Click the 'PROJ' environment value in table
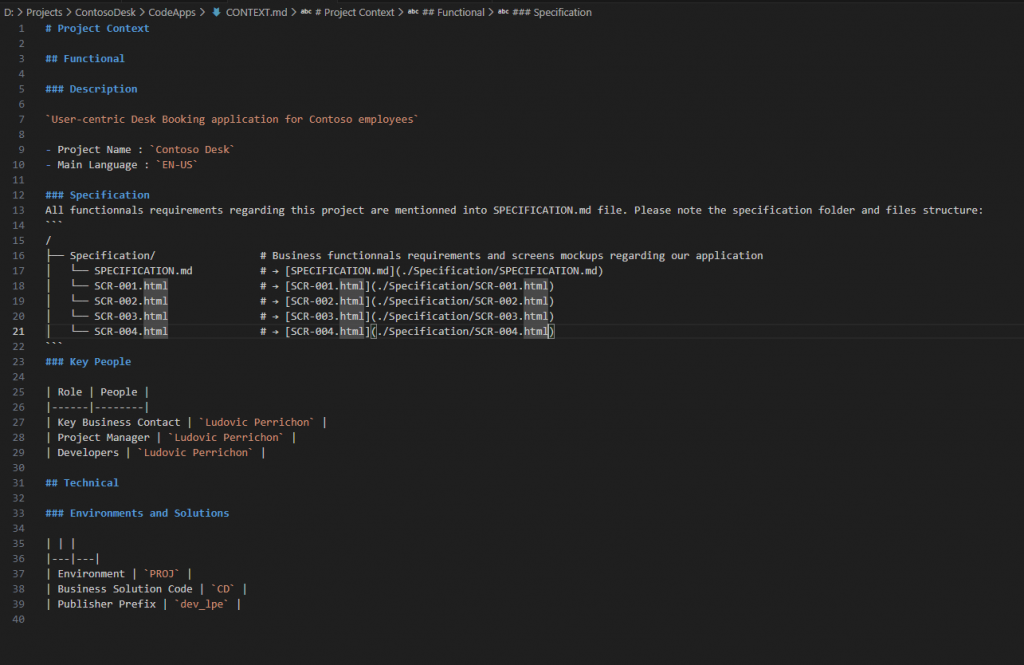This screenshot has height=665, width=1024. [161, 574]
